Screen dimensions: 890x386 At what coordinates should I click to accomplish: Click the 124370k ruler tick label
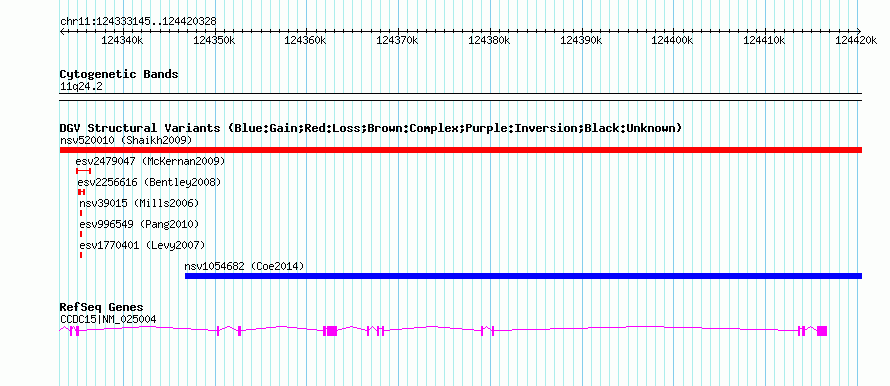[398, 41]
